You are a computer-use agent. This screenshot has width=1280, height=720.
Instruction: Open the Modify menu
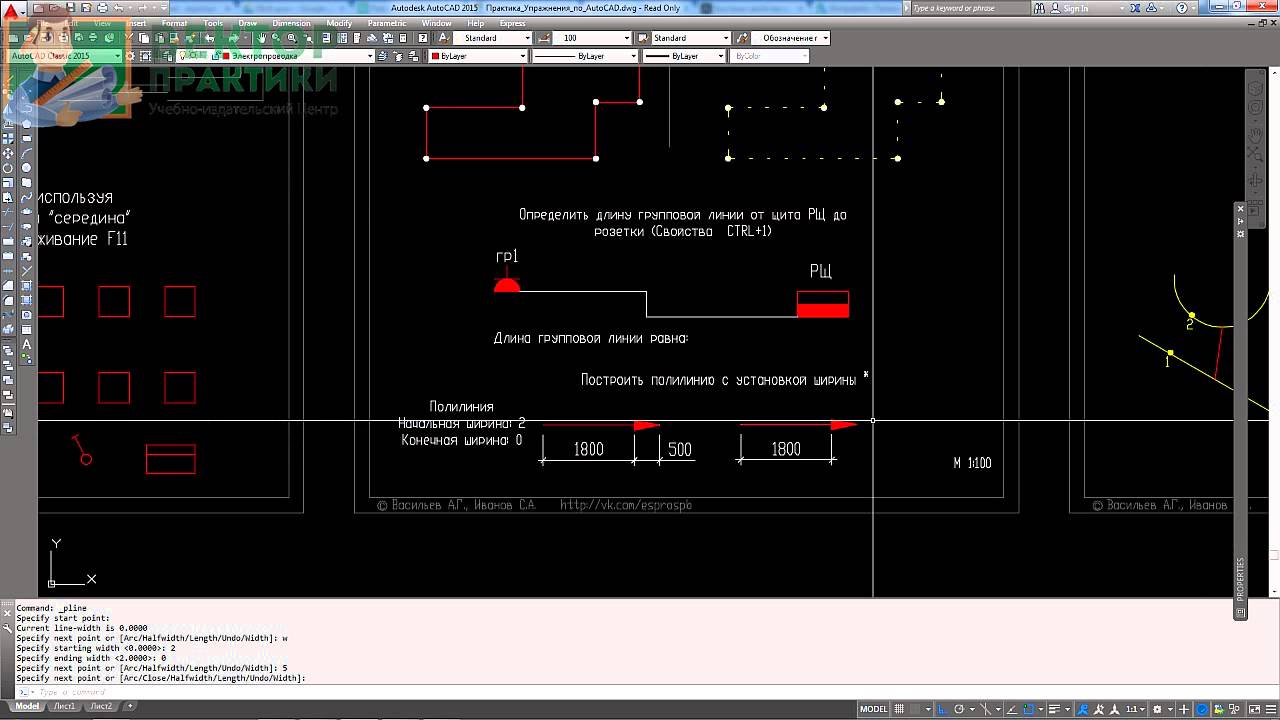tap(339, 23)
